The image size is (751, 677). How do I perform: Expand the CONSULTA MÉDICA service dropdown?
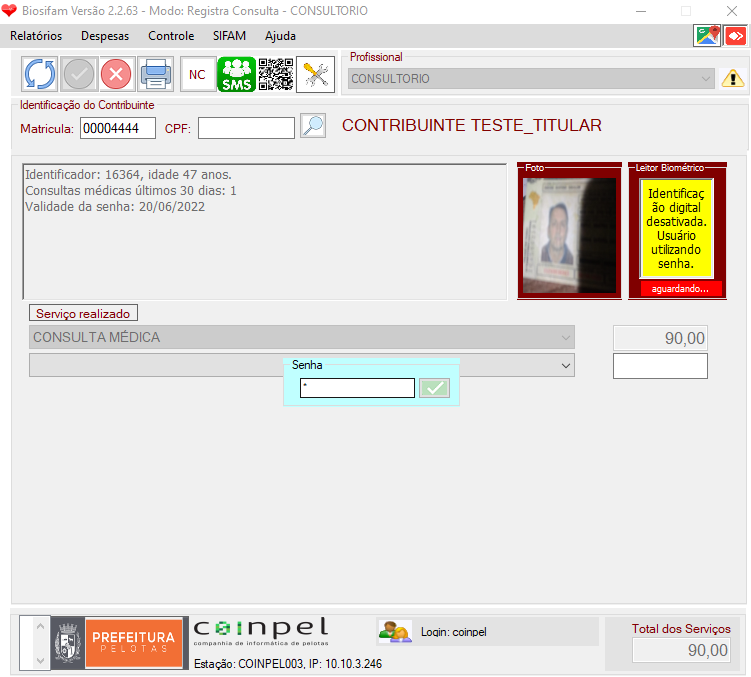tap(566, 337)
